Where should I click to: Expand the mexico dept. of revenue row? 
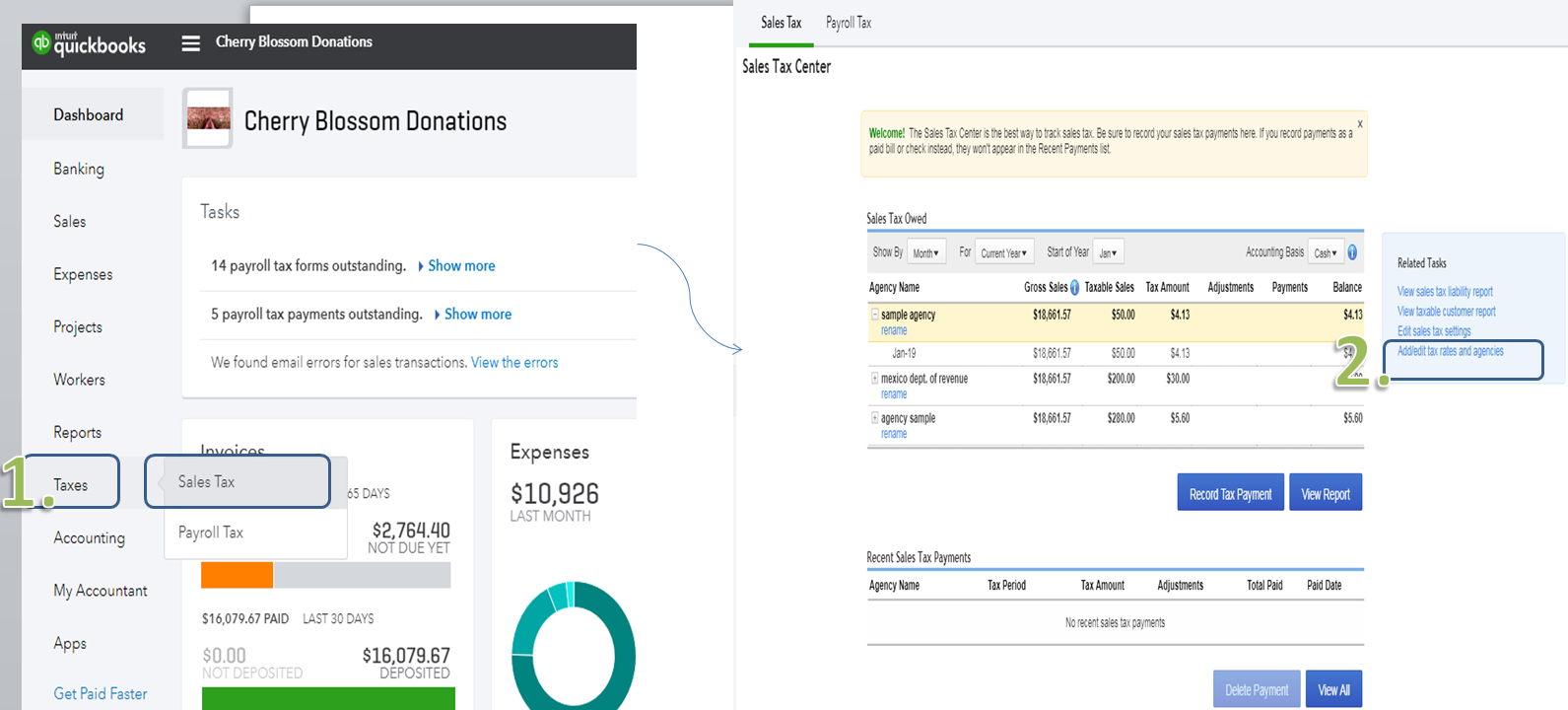pyautogui.click(x=874, y=379)
